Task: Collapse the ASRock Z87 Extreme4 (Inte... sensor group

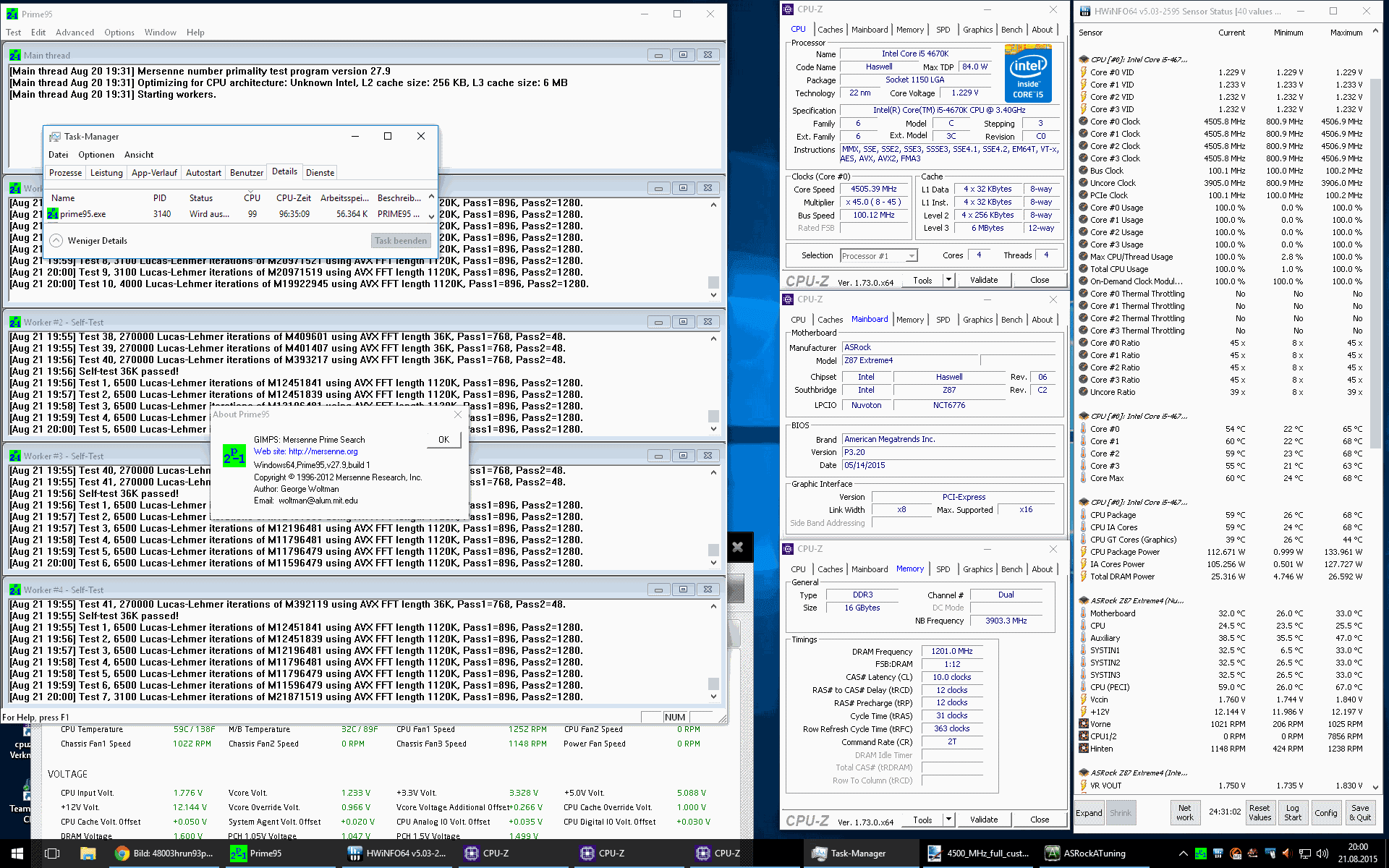Action: click(1084, 773)
